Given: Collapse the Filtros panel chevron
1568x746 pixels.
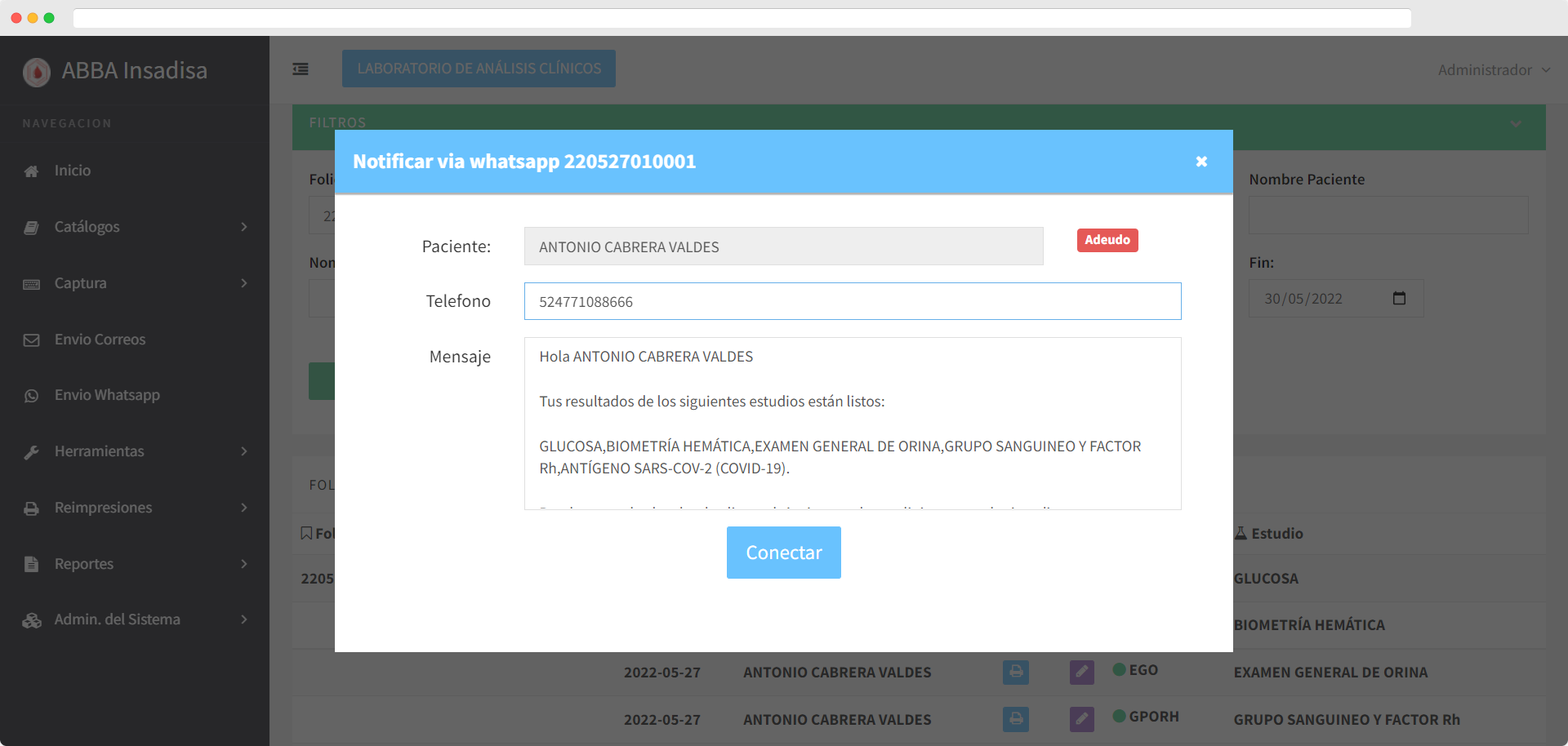Looking at the screenshot, I should click(x=1517, y=124).
